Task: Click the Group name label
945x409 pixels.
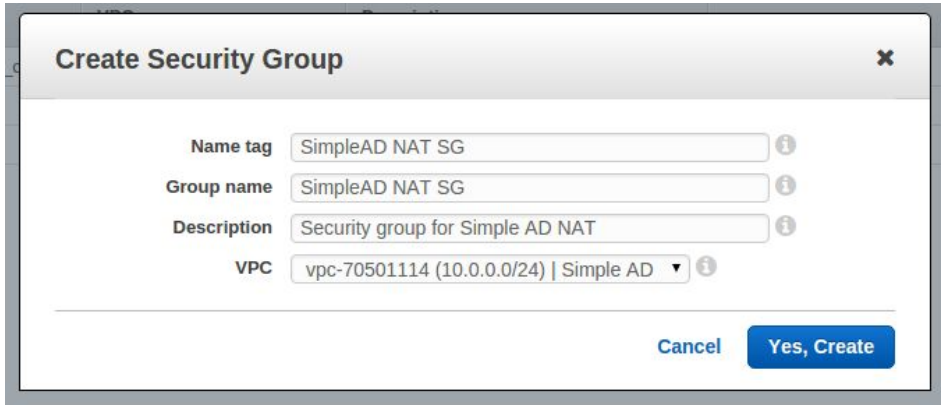Action: pos(220,187)
